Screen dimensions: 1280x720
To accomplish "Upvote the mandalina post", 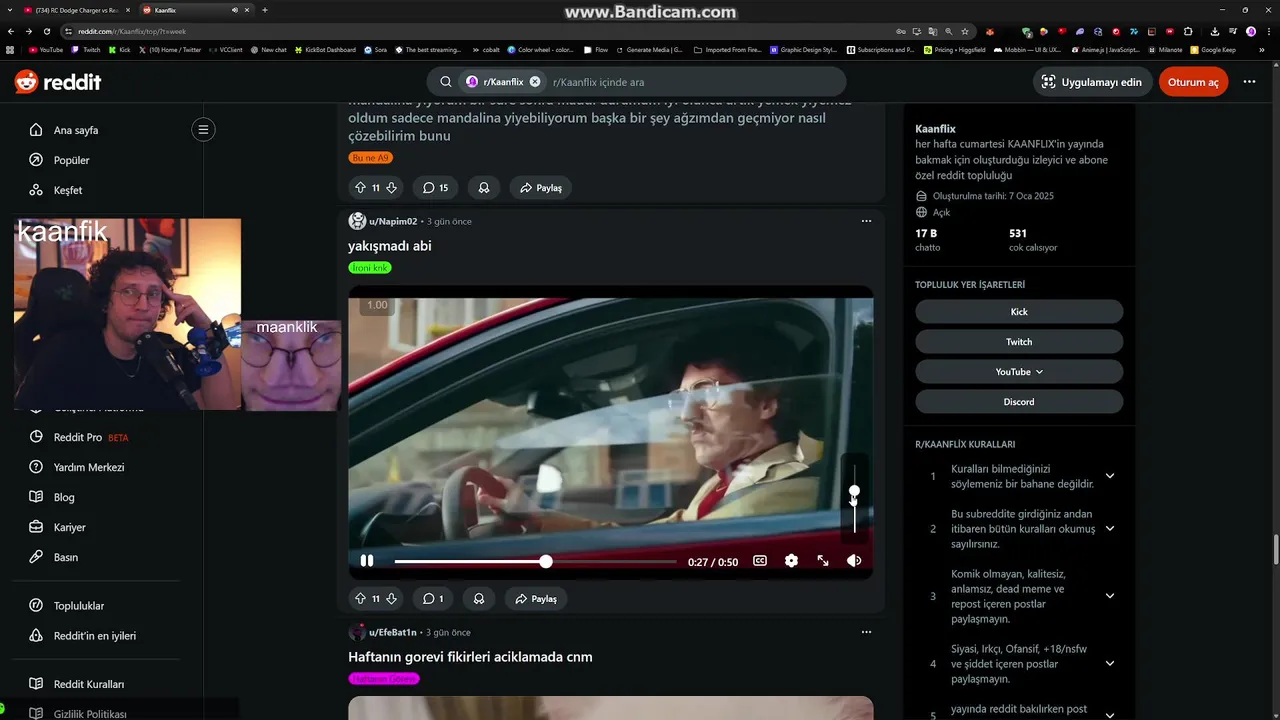I will 360,188.
